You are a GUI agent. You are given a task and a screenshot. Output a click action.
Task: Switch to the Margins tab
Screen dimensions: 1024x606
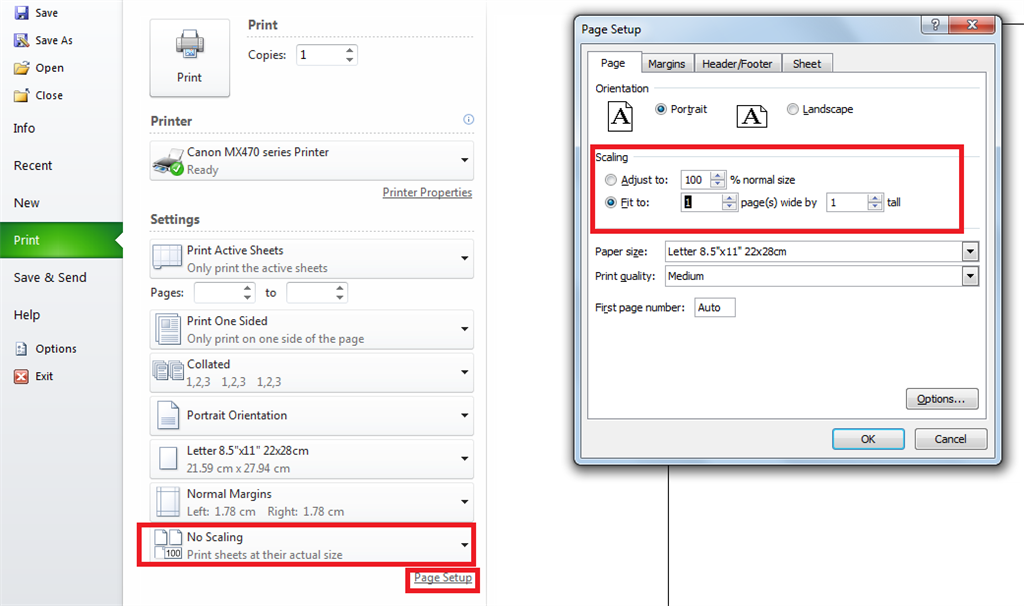click(x=667, y=63)
